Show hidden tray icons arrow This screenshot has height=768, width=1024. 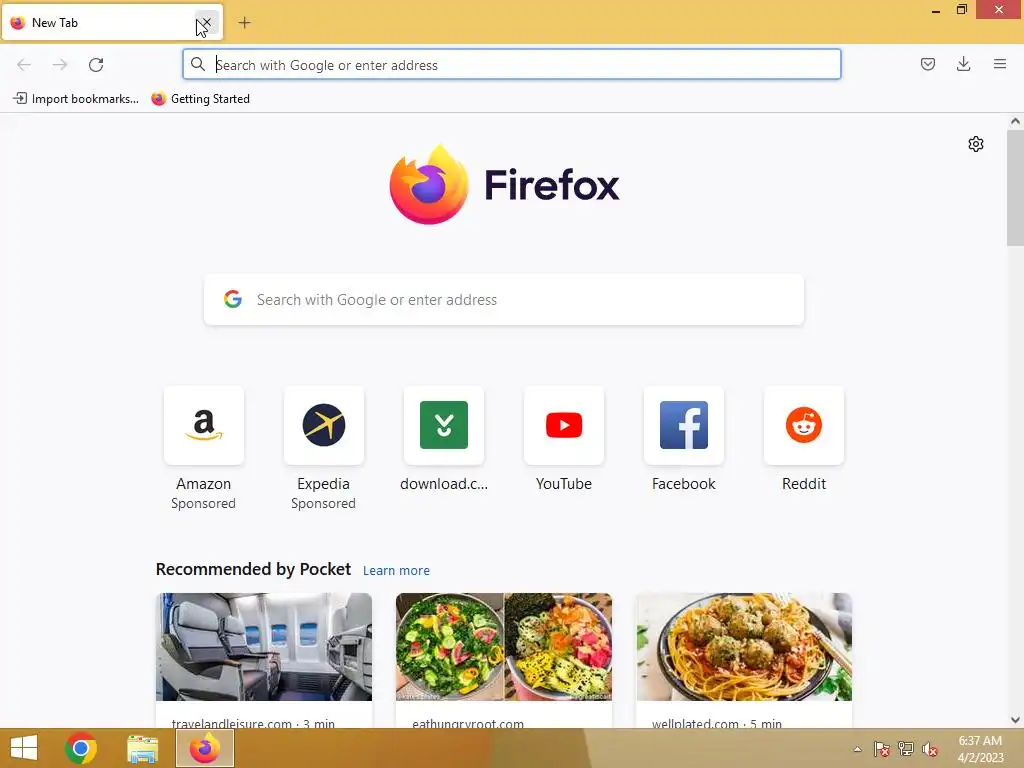coord(857,749)
